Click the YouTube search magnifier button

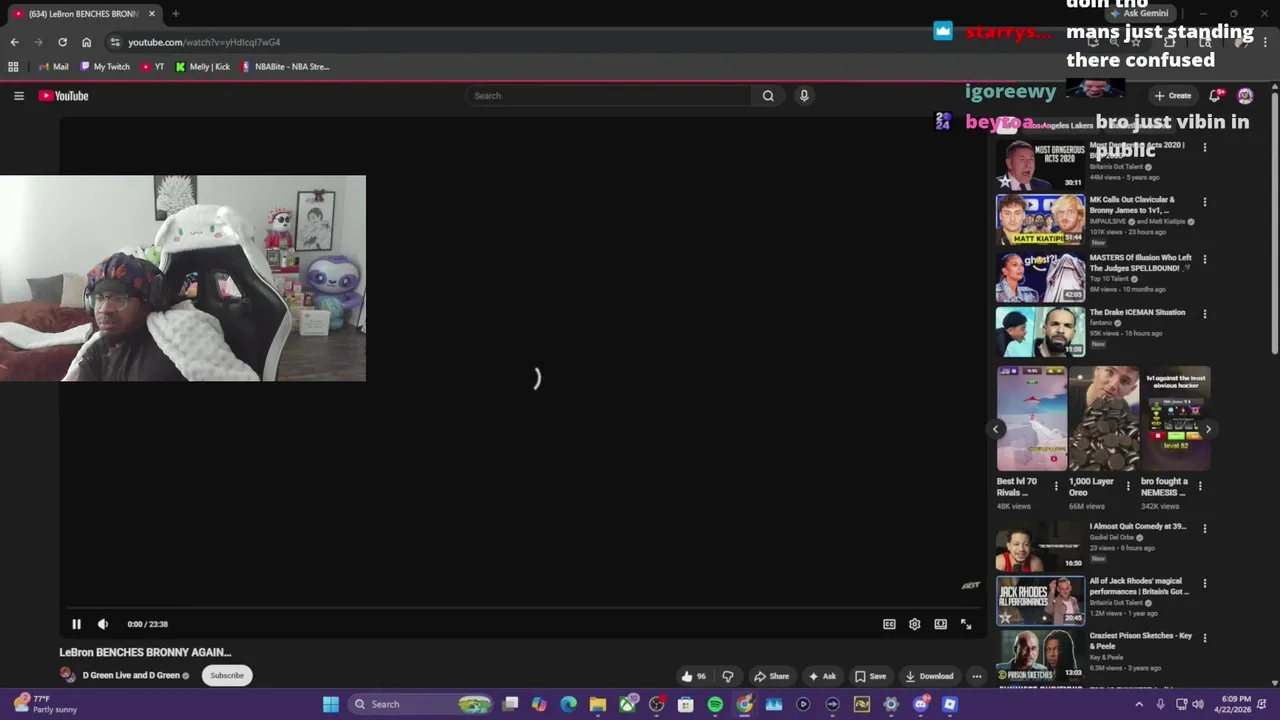pos(768,96)
